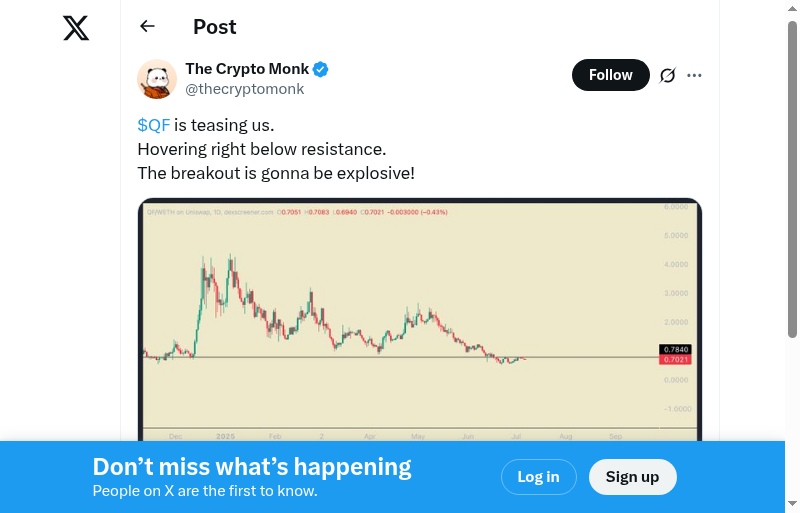800x513 pixels.
Task: Click the Post page heading
Action: click(x=215, y=27)
